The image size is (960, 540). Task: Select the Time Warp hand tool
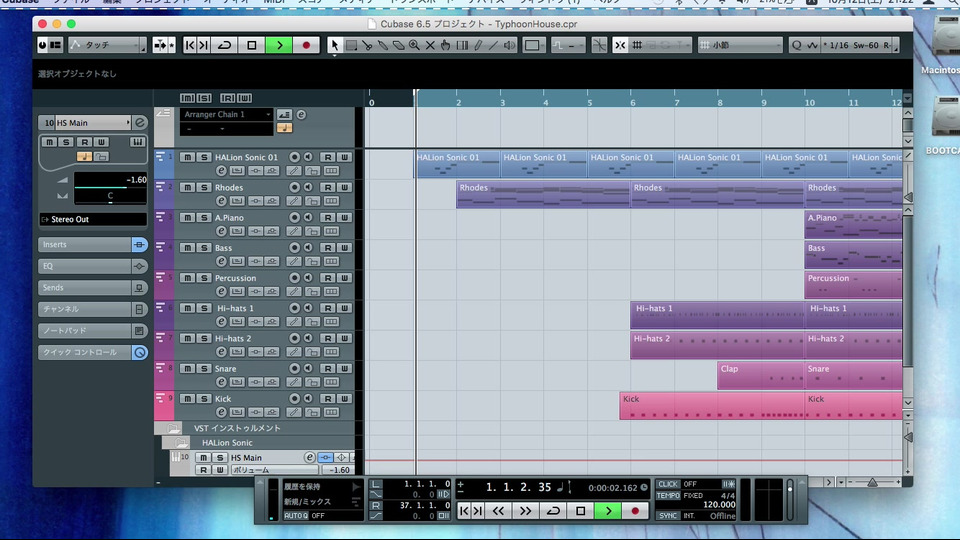[x=446, y=45]
